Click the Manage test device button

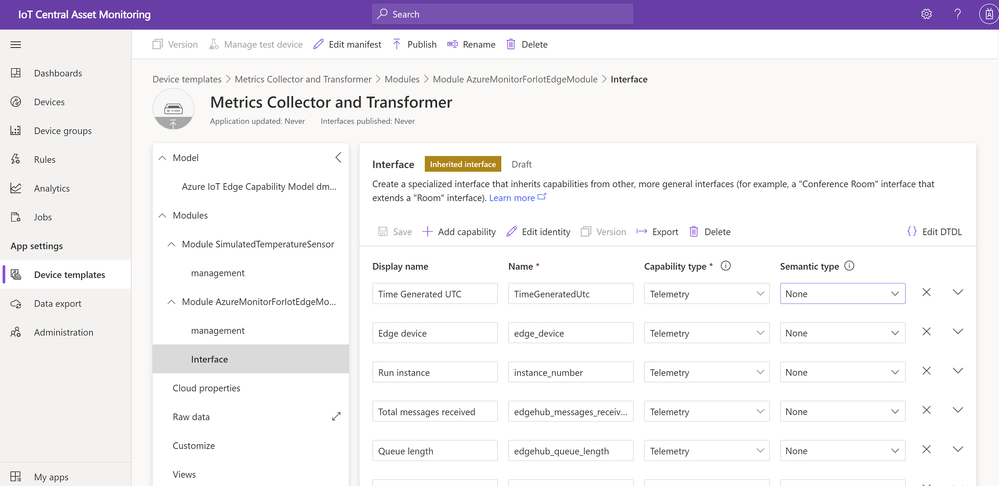click(x=255, y=45)
